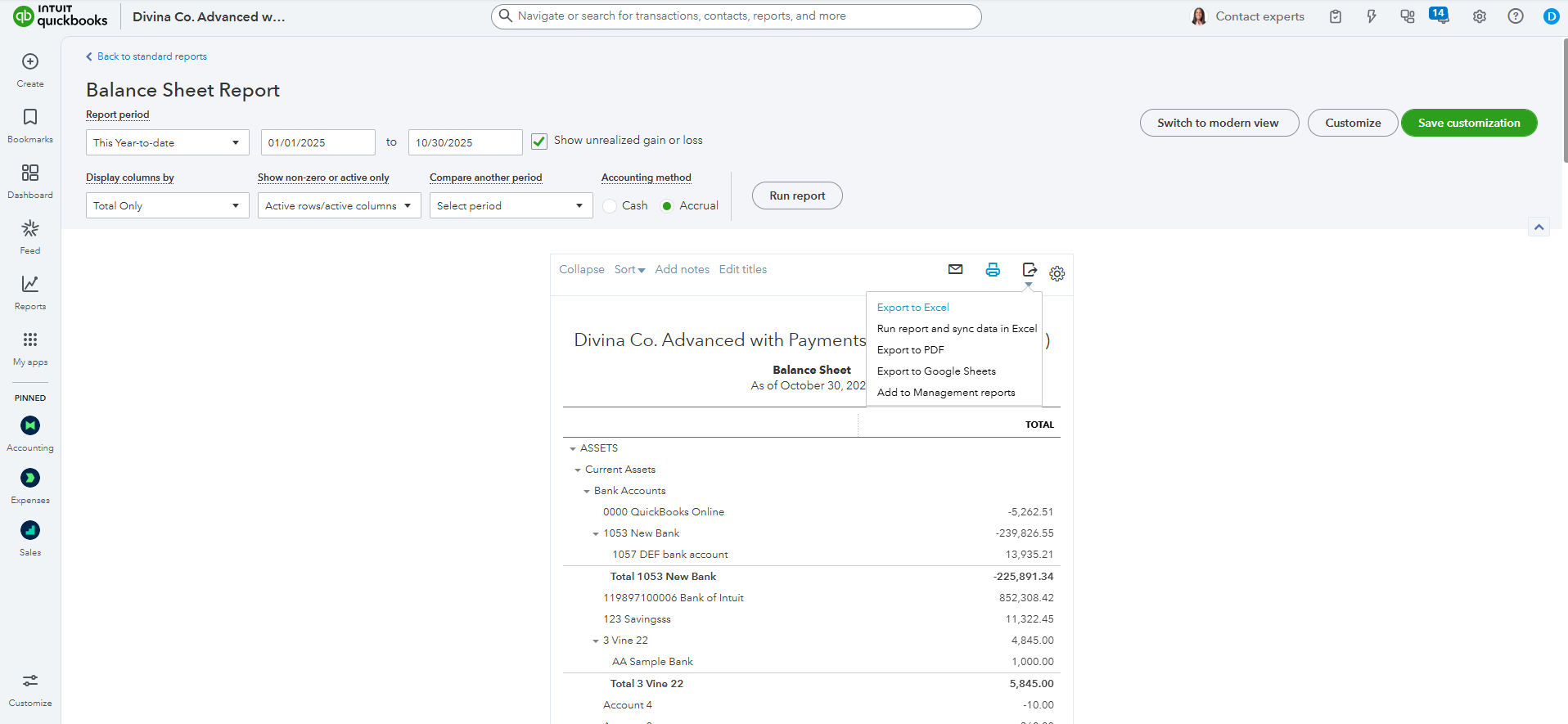Open pinned Expenses icon
The image size is (1568, 724).
[x=30, y=478]
